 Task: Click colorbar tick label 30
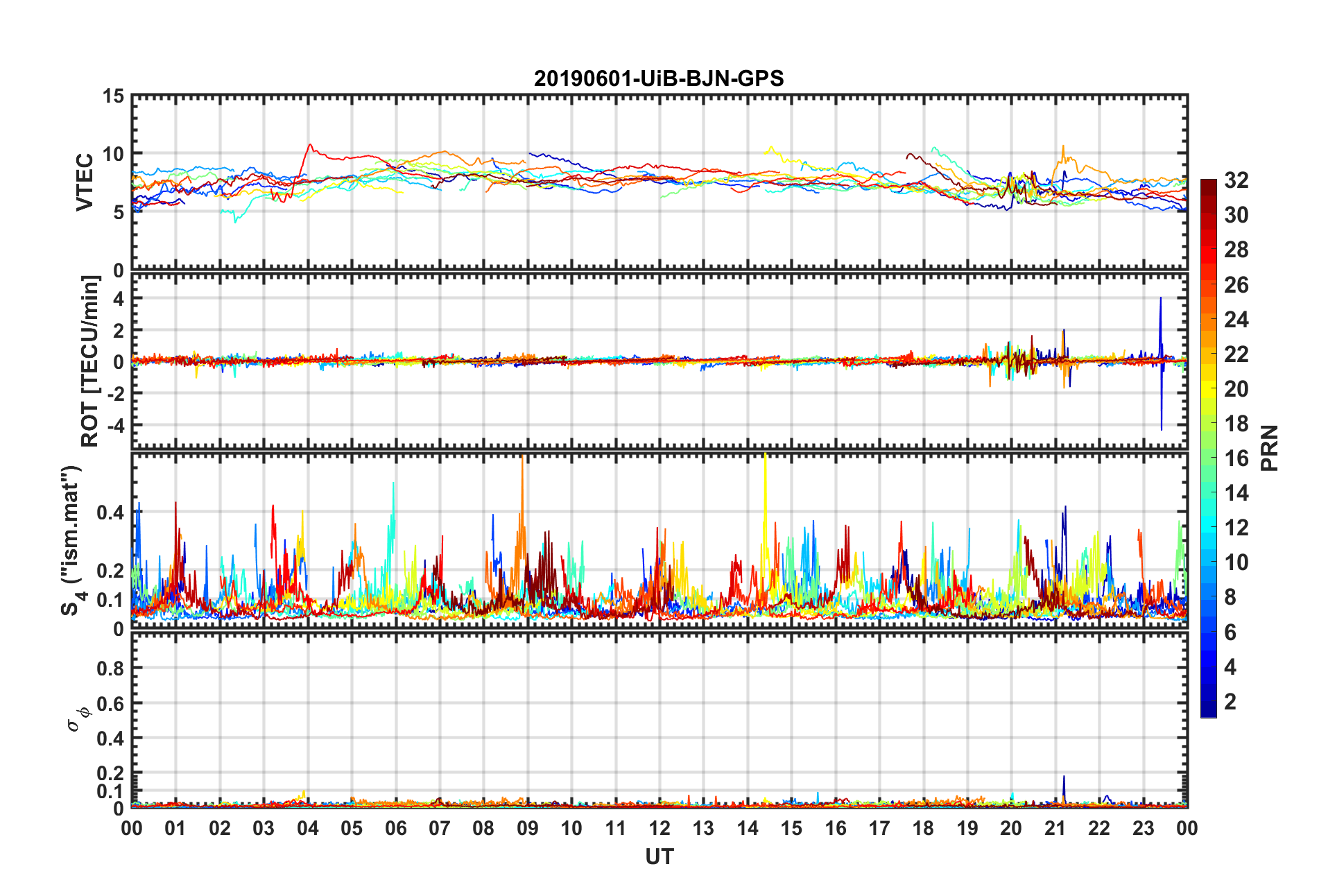(x=1236, y=215)
